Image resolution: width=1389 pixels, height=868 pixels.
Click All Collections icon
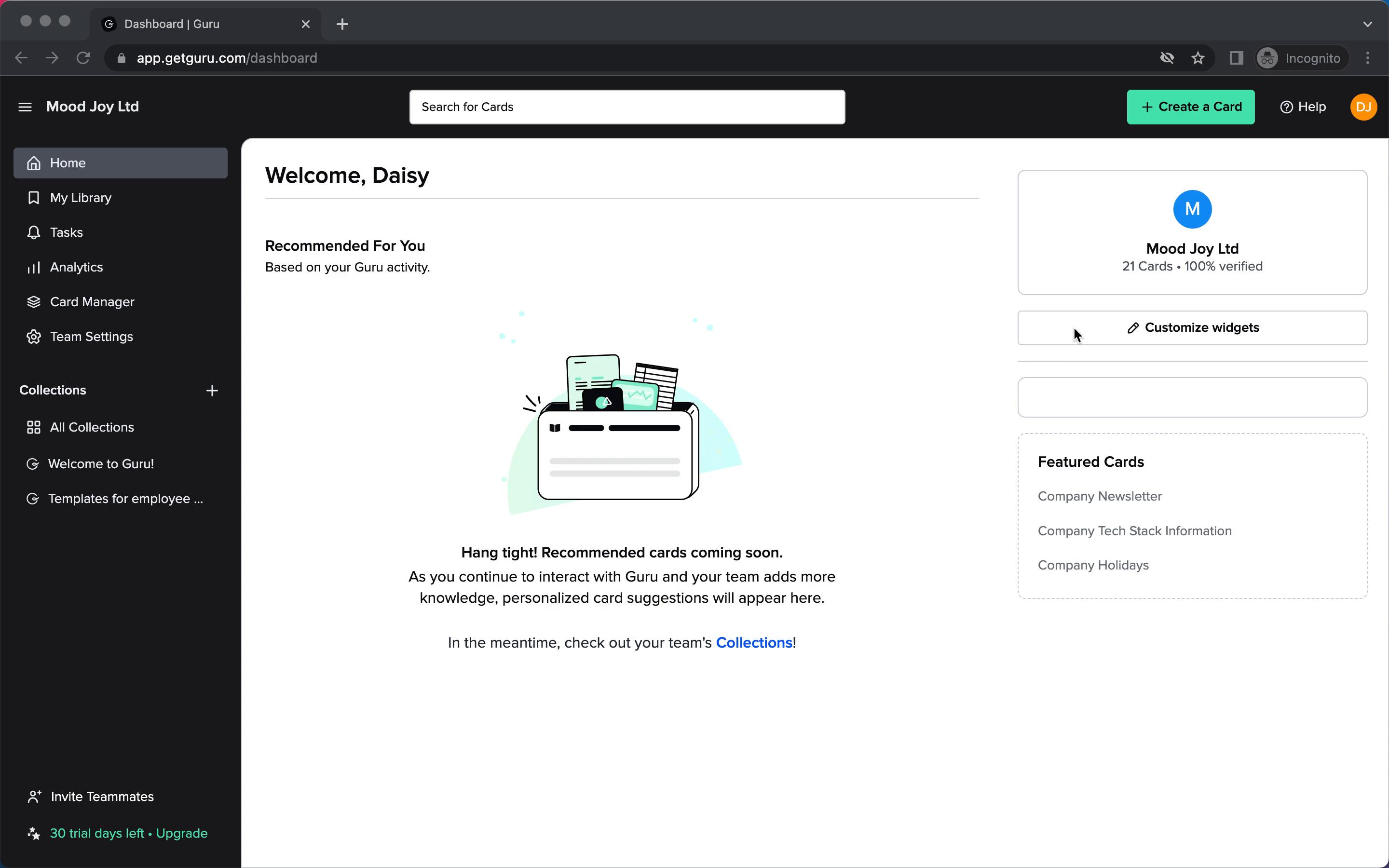pos(33,426)
